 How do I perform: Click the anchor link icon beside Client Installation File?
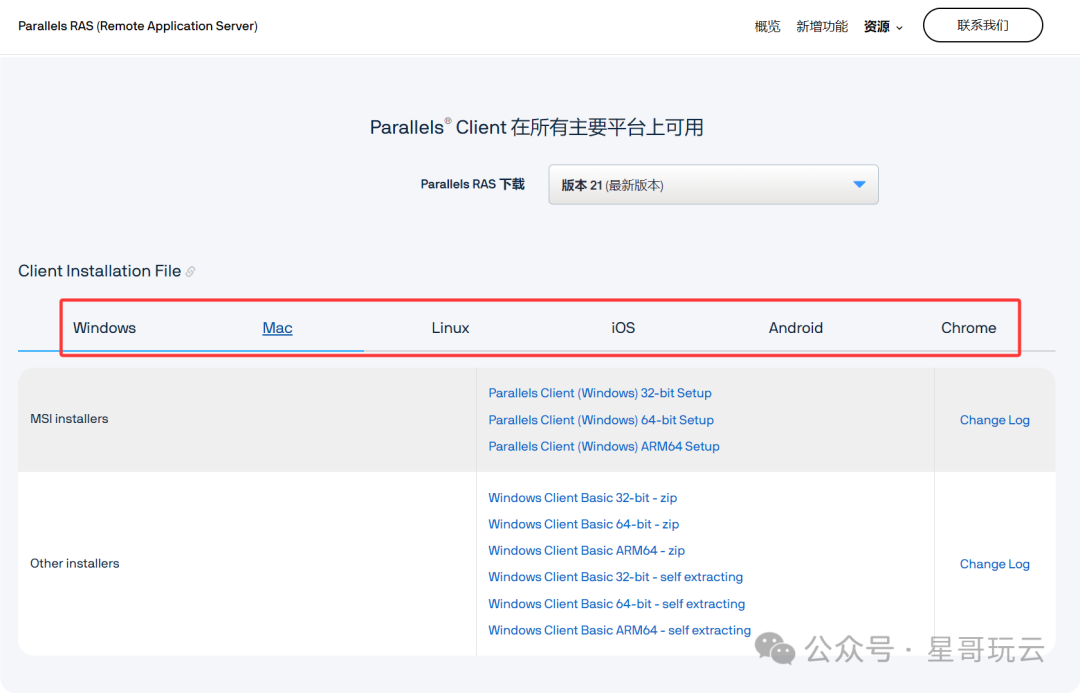(190, 272)
